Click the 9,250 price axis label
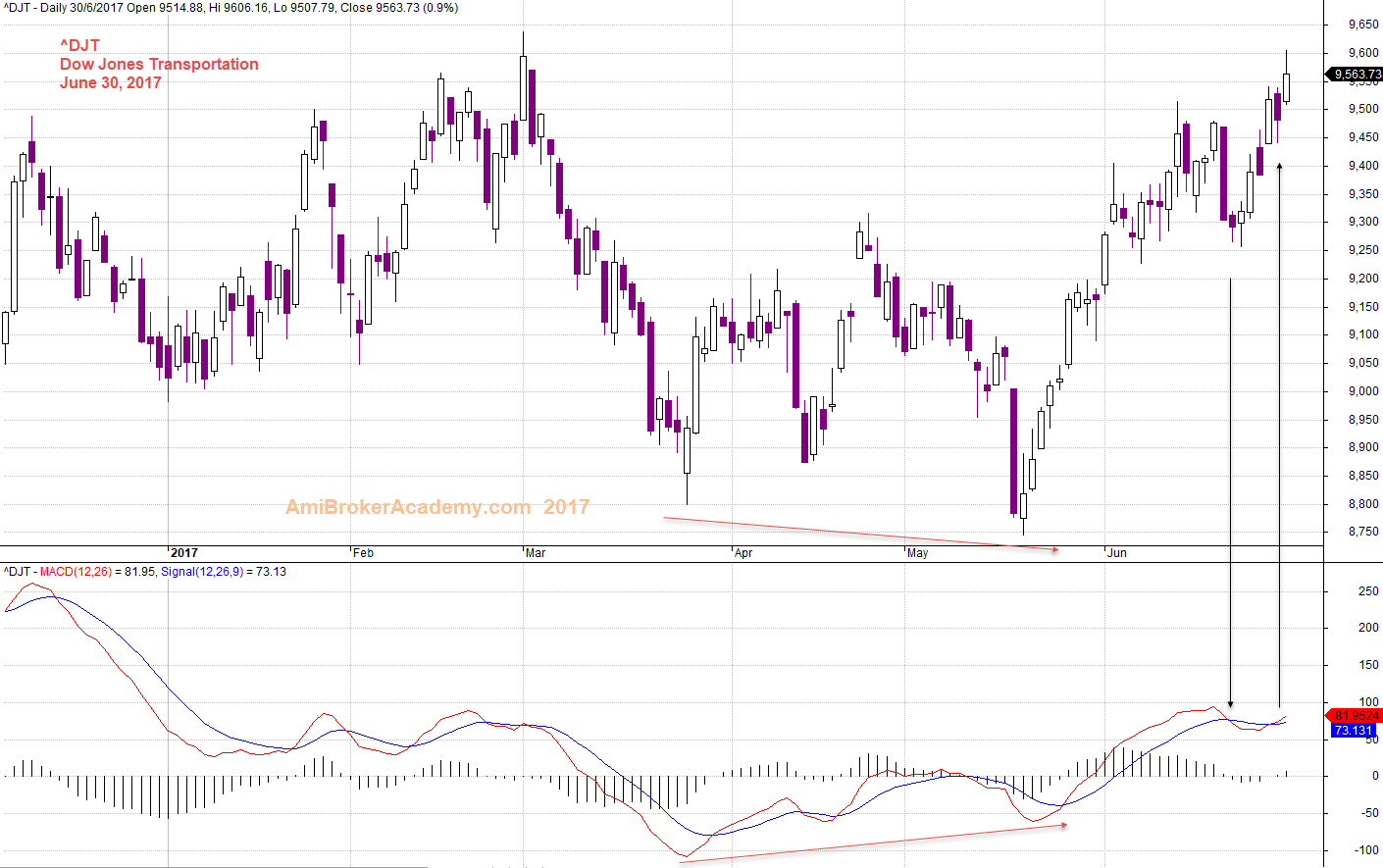This screenshot has width=1383, height=868. (1362, 250)
